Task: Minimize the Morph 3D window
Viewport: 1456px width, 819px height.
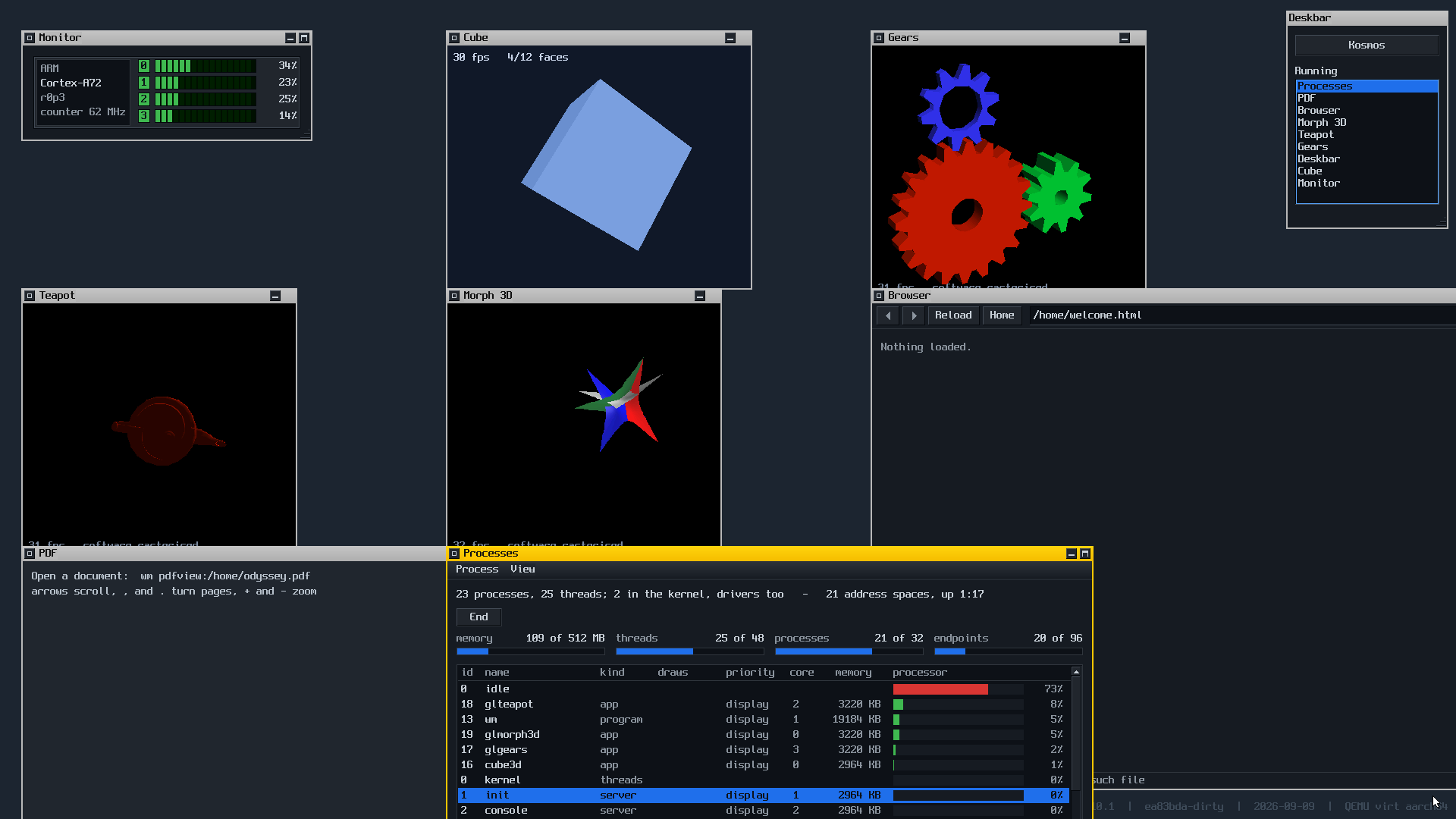Action: click(700, 296)
